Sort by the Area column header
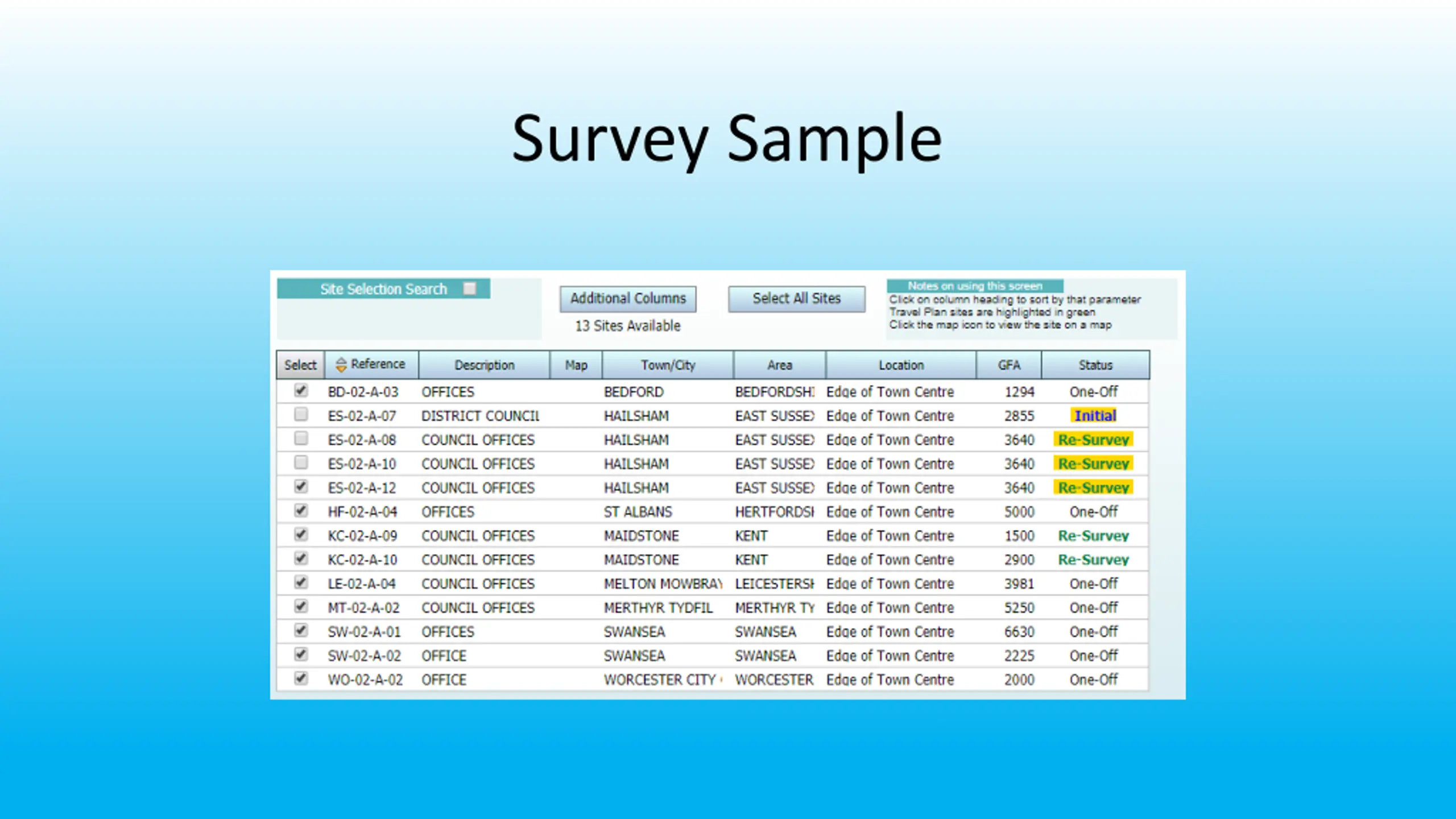Screen dimensions: 1456x819 (779, 365)
